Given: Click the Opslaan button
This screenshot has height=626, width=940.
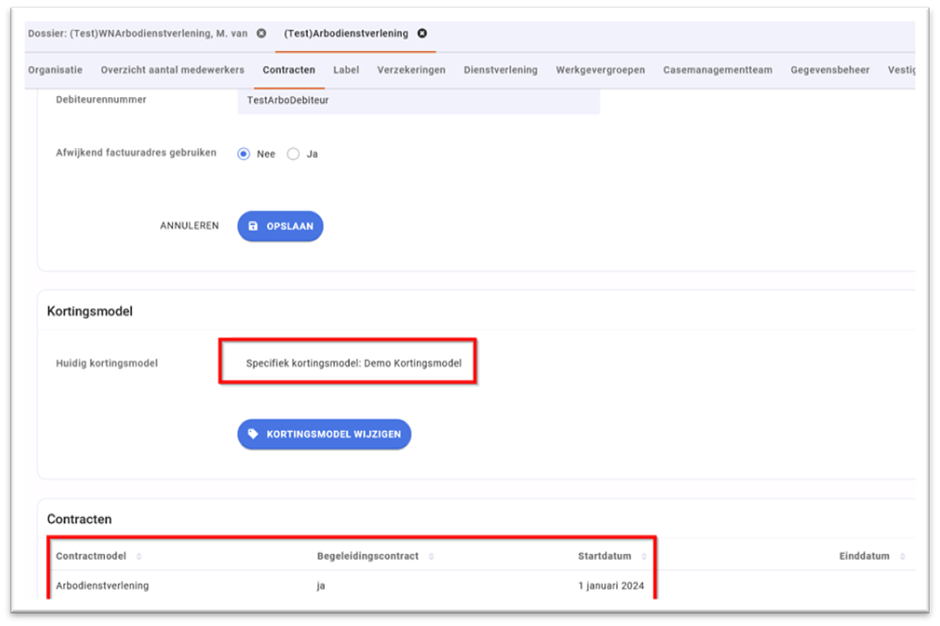Looking at the screenshot, I should point(280,226).
